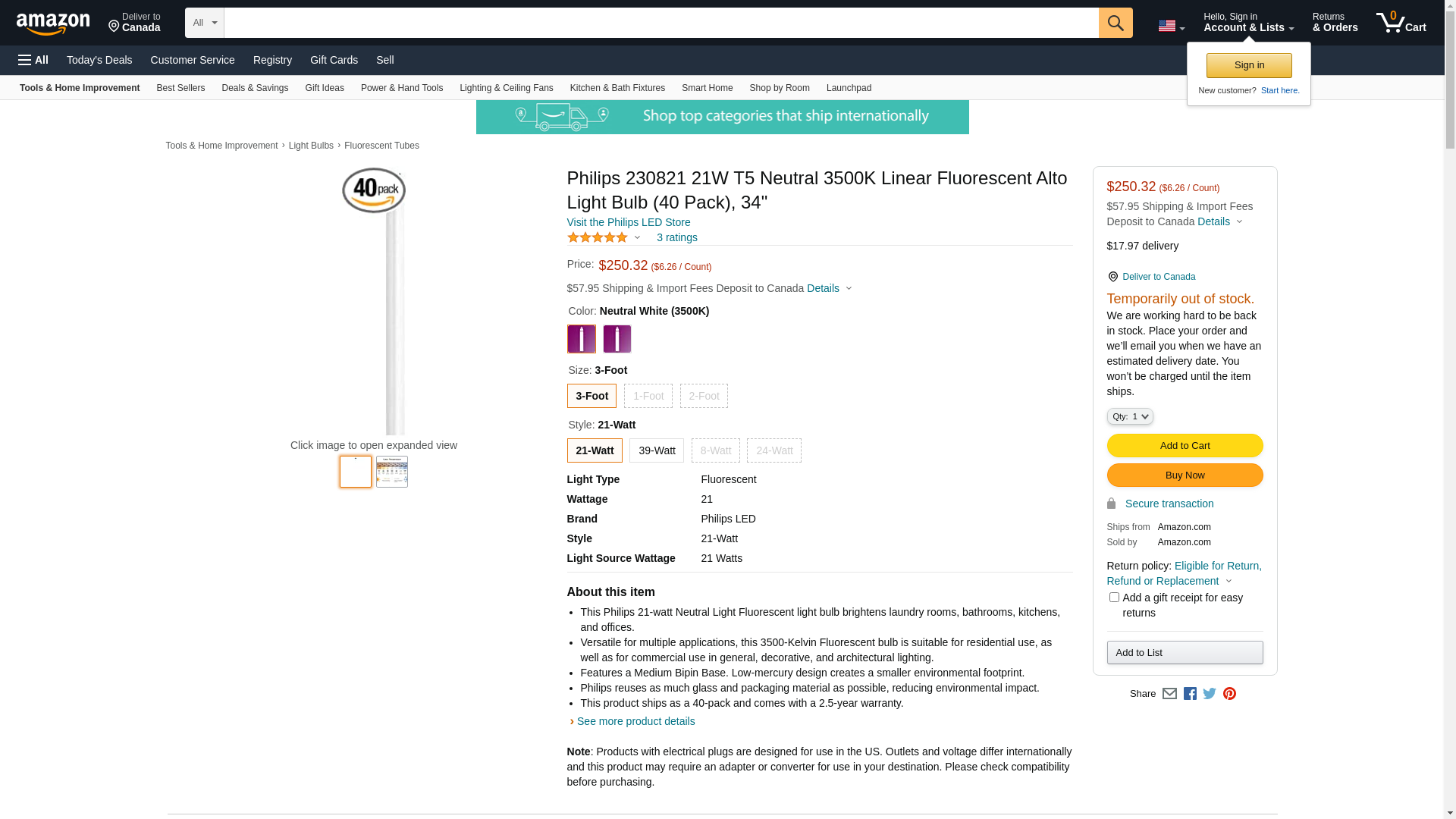Open Today's Deals menu item
Viewport: 1456px width, 819px height.
[x=99, y=60]
